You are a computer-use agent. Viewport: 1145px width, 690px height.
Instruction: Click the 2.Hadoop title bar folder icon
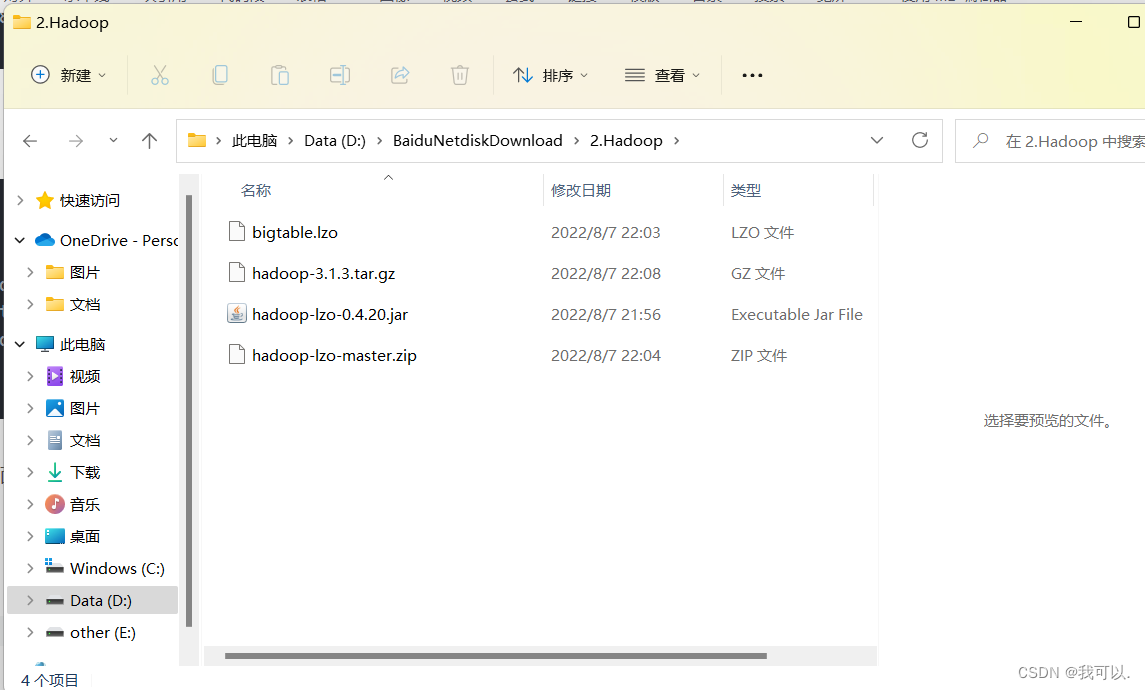coord(22,23)
